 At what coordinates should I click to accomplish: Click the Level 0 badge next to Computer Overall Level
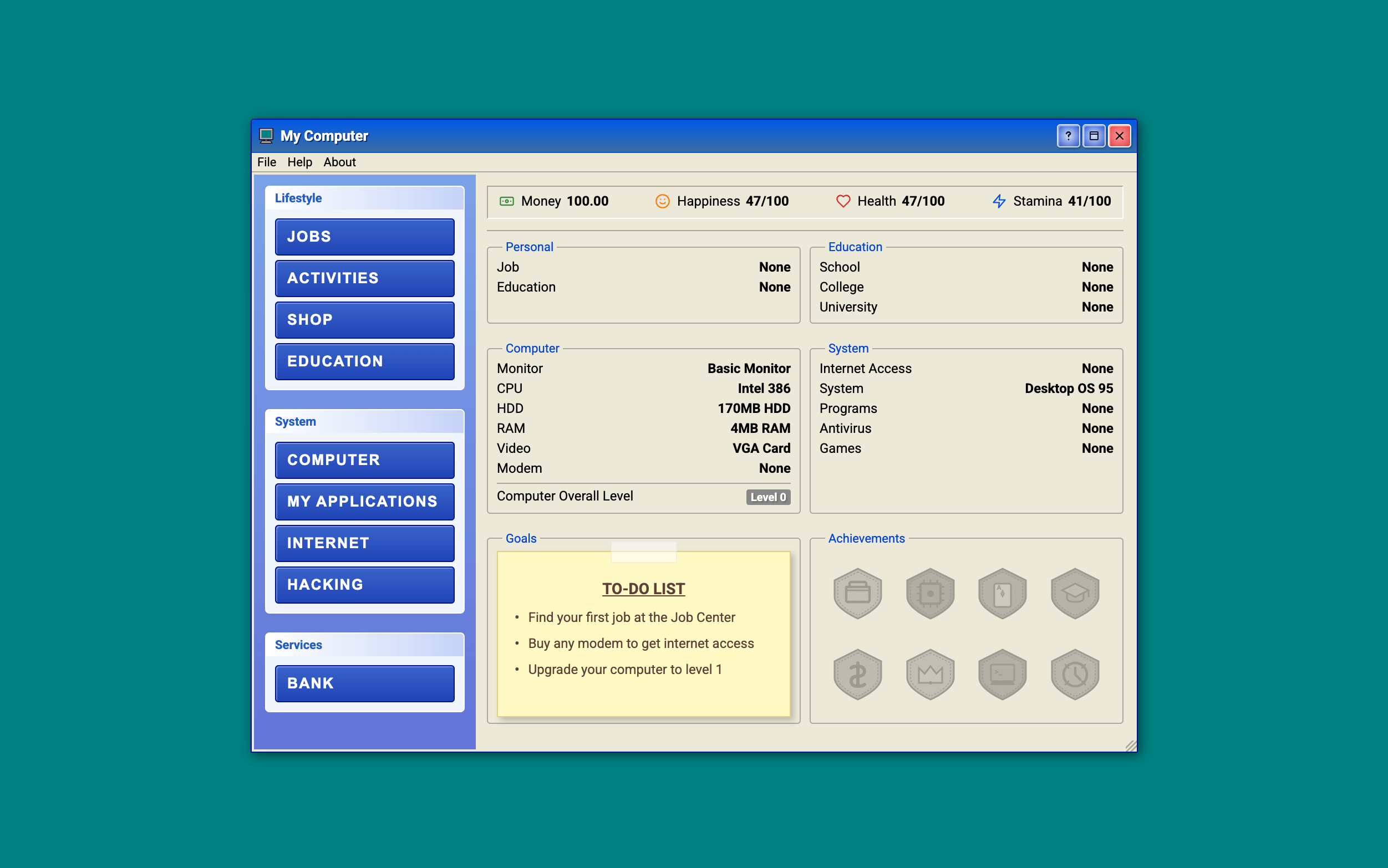point(769,497)
